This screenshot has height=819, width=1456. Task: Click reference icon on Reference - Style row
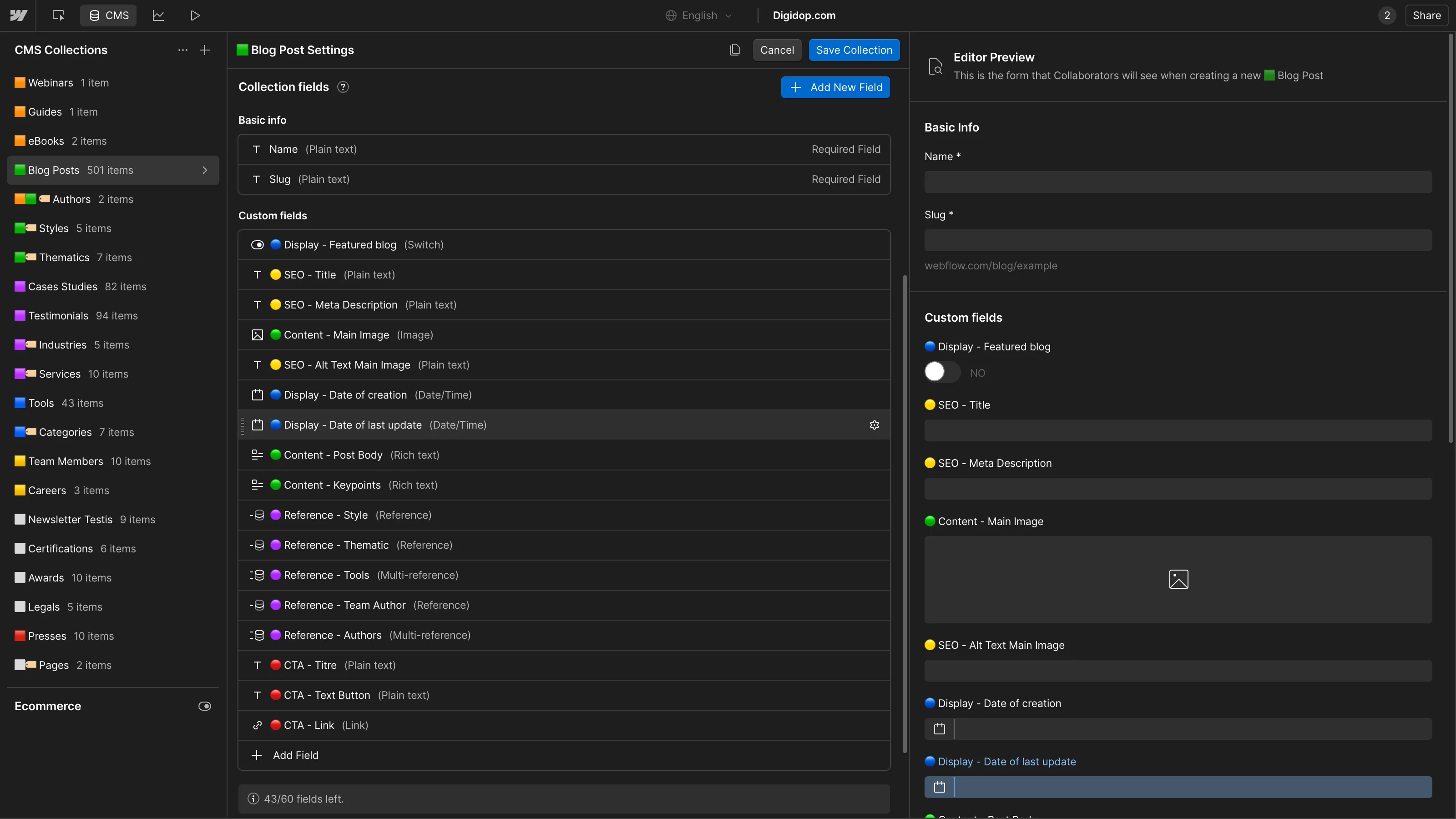coord(257,515)
